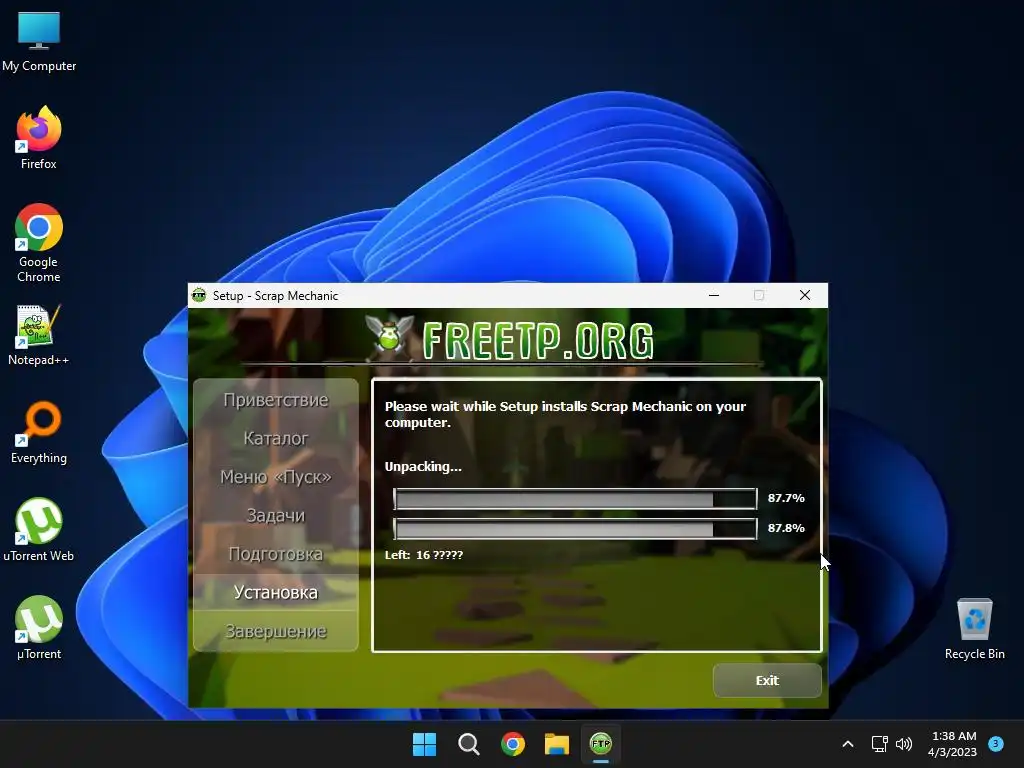Click the Setup window title icon
The image size is (1024, 768).
(x=199, y=295)
